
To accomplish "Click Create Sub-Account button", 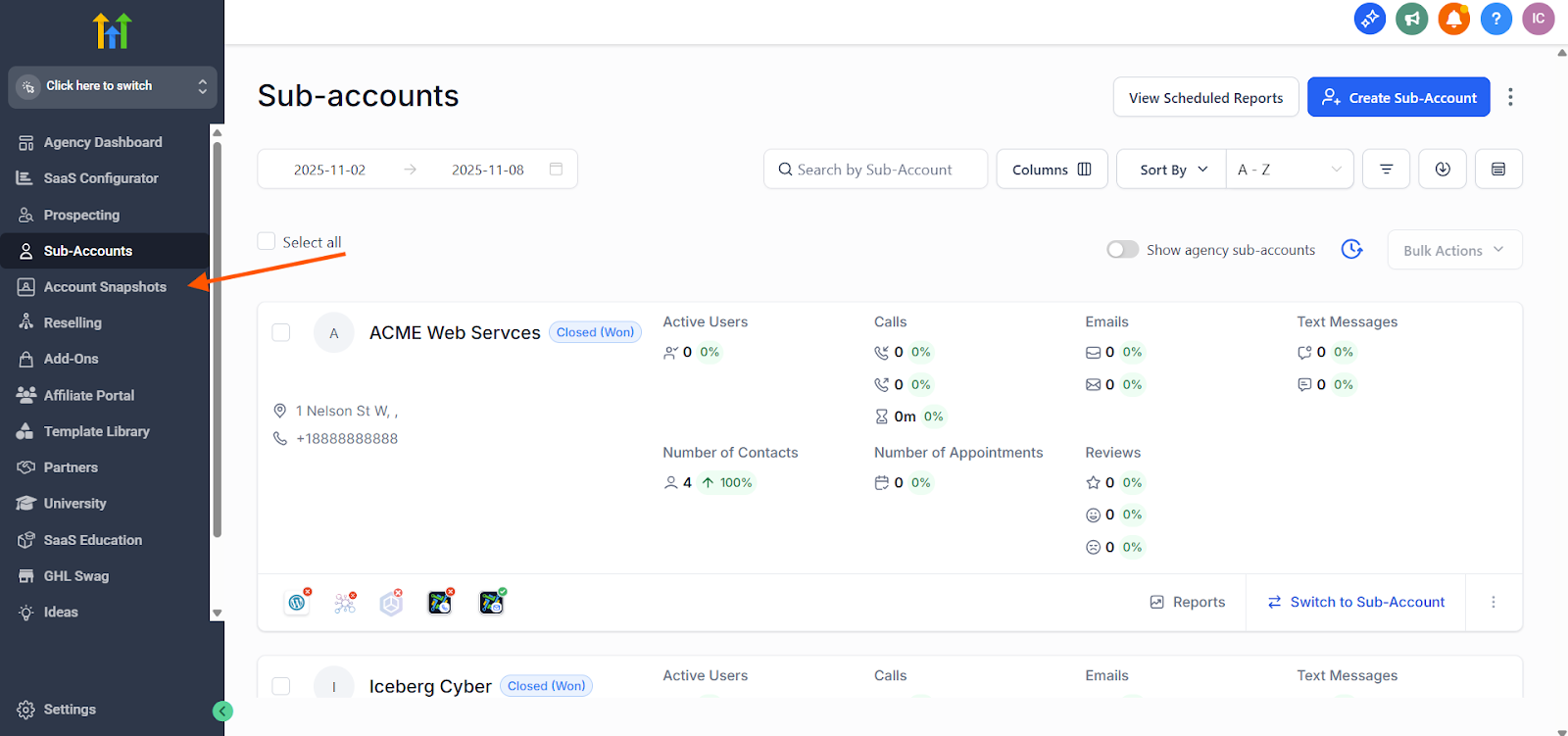I will coord(1398,97).
